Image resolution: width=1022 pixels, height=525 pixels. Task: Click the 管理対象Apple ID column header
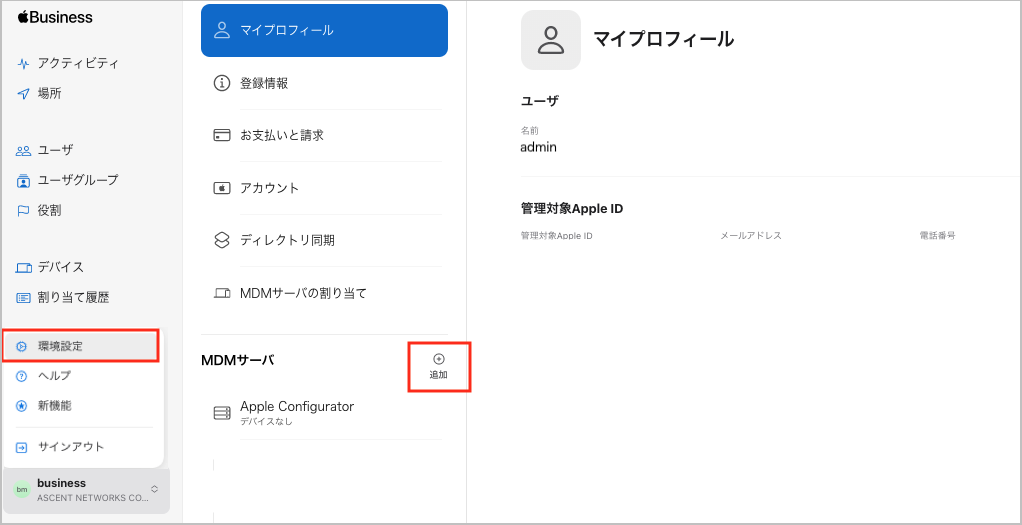557,235
